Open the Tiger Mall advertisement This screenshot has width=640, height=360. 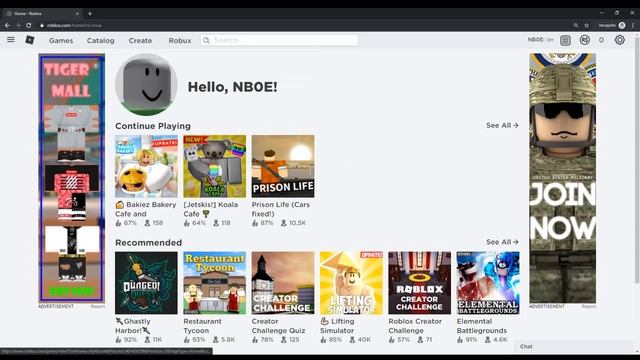(71, 178)
